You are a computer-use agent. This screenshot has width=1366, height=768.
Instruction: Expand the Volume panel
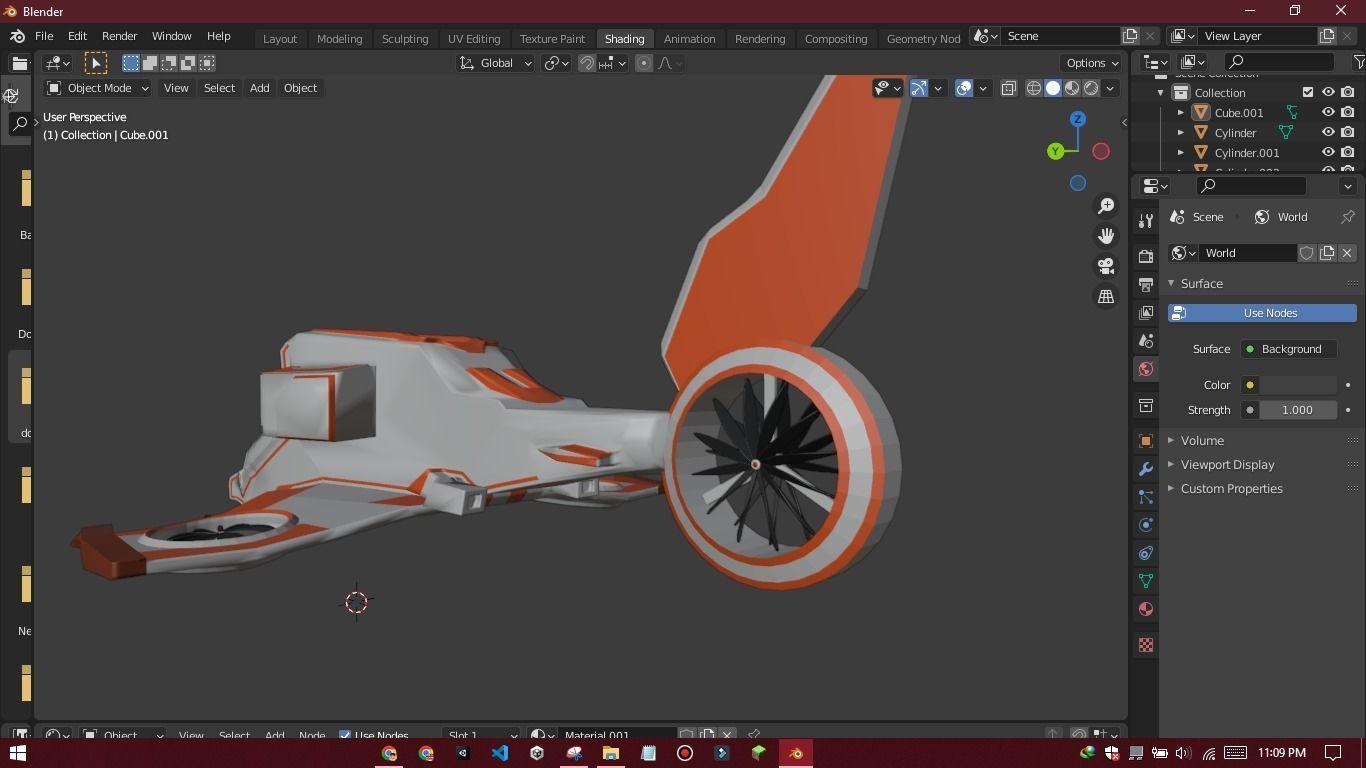(x=1202, y=440)
